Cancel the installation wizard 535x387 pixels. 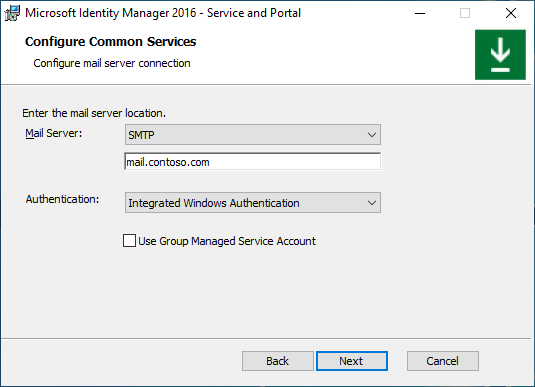point(443,361)
